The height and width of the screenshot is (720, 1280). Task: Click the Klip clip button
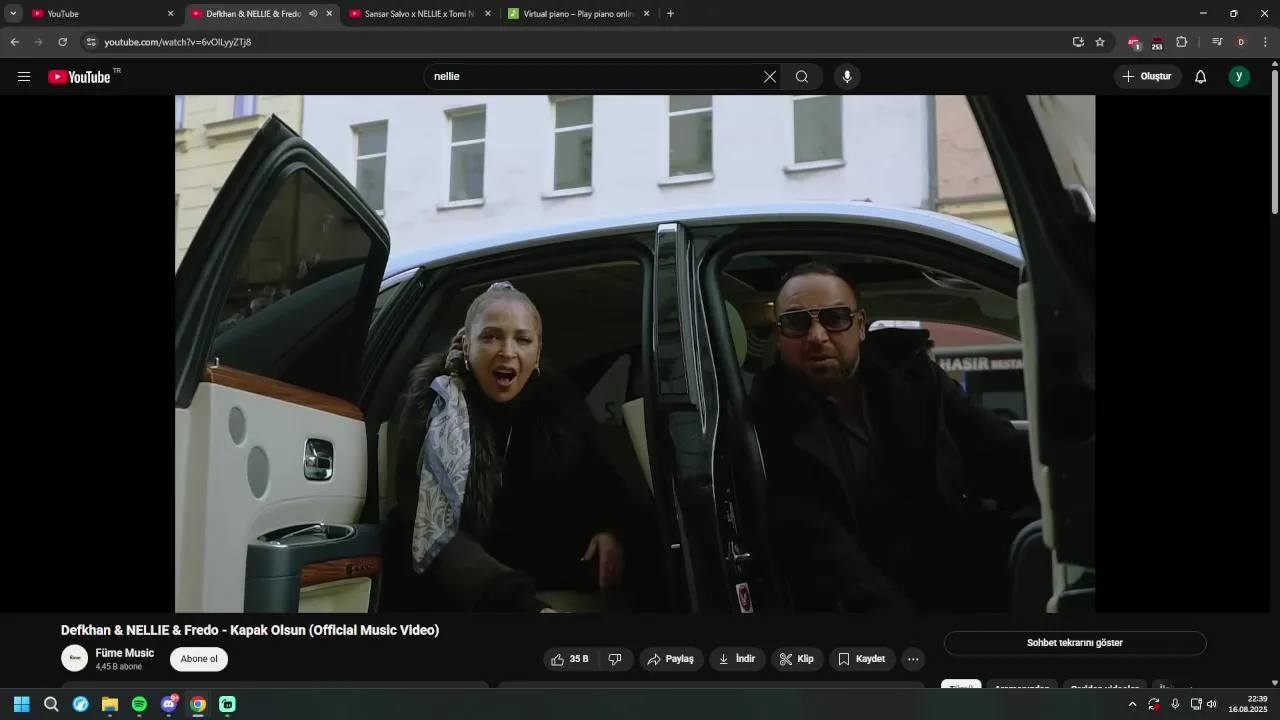click(797, 659)
